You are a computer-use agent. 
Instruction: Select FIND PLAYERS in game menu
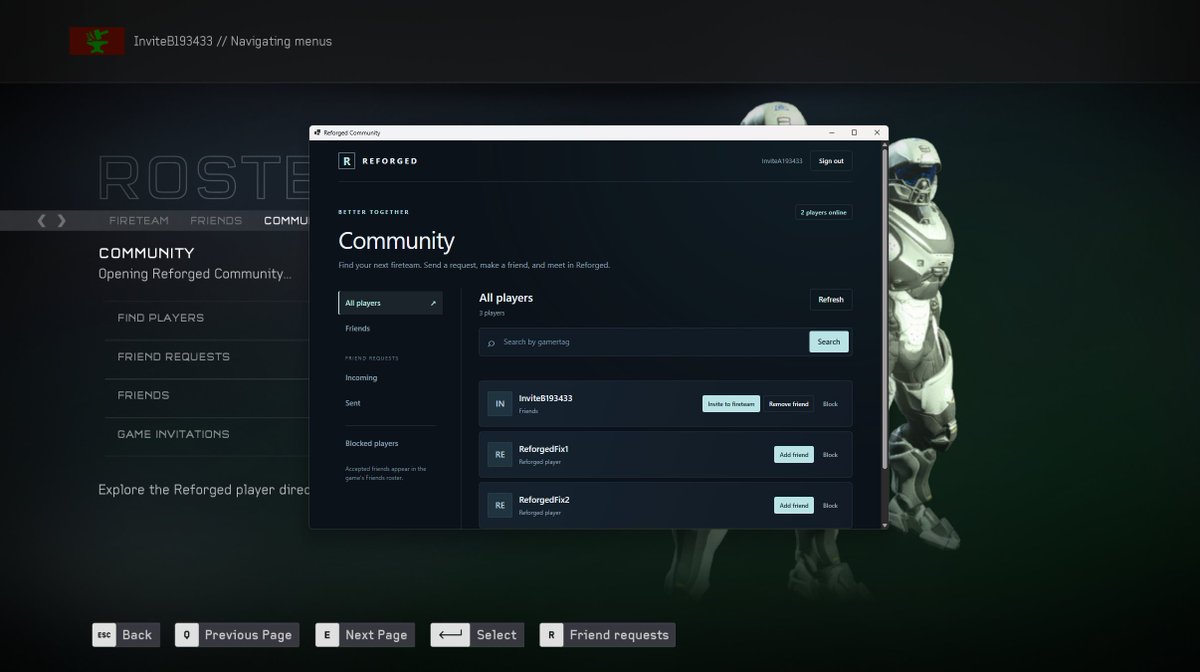206,318
